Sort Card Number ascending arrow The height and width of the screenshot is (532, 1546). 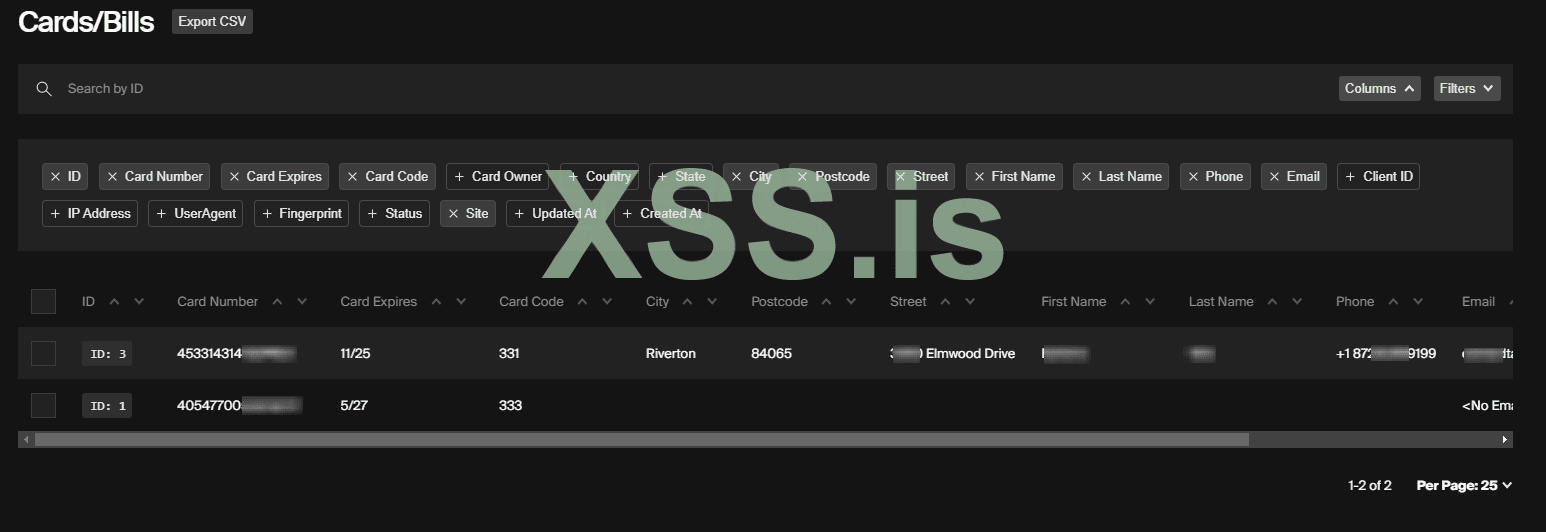[277, 301]
